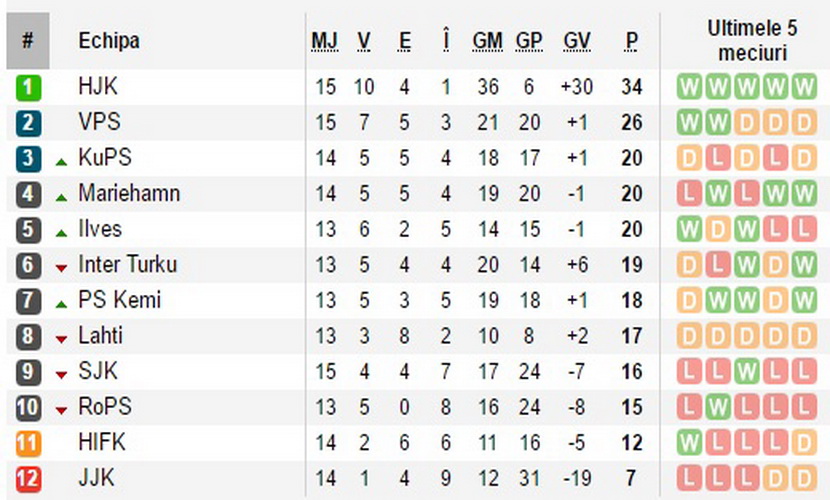Click the blue position 2 badge for VPS
Viewport: 830px width, 500px height.
[28, 123]
